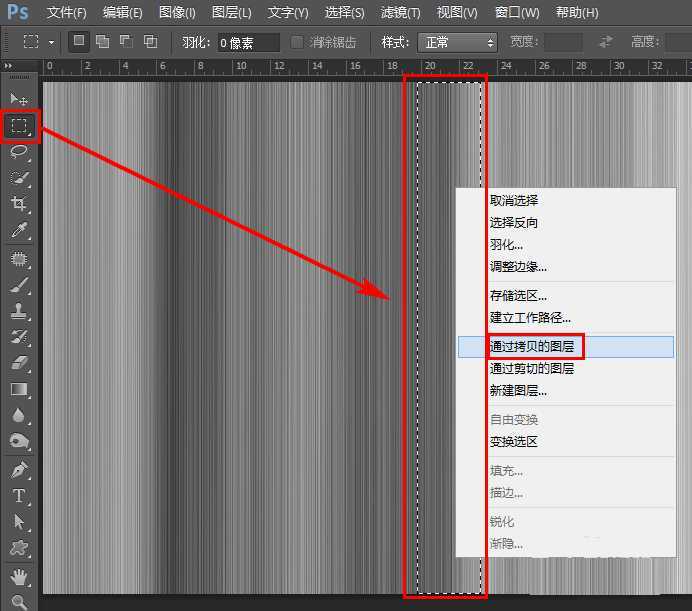Choose 存储选区... in context menu
Viewport: 692px width, 611px height.
click(x=565, y=295)
